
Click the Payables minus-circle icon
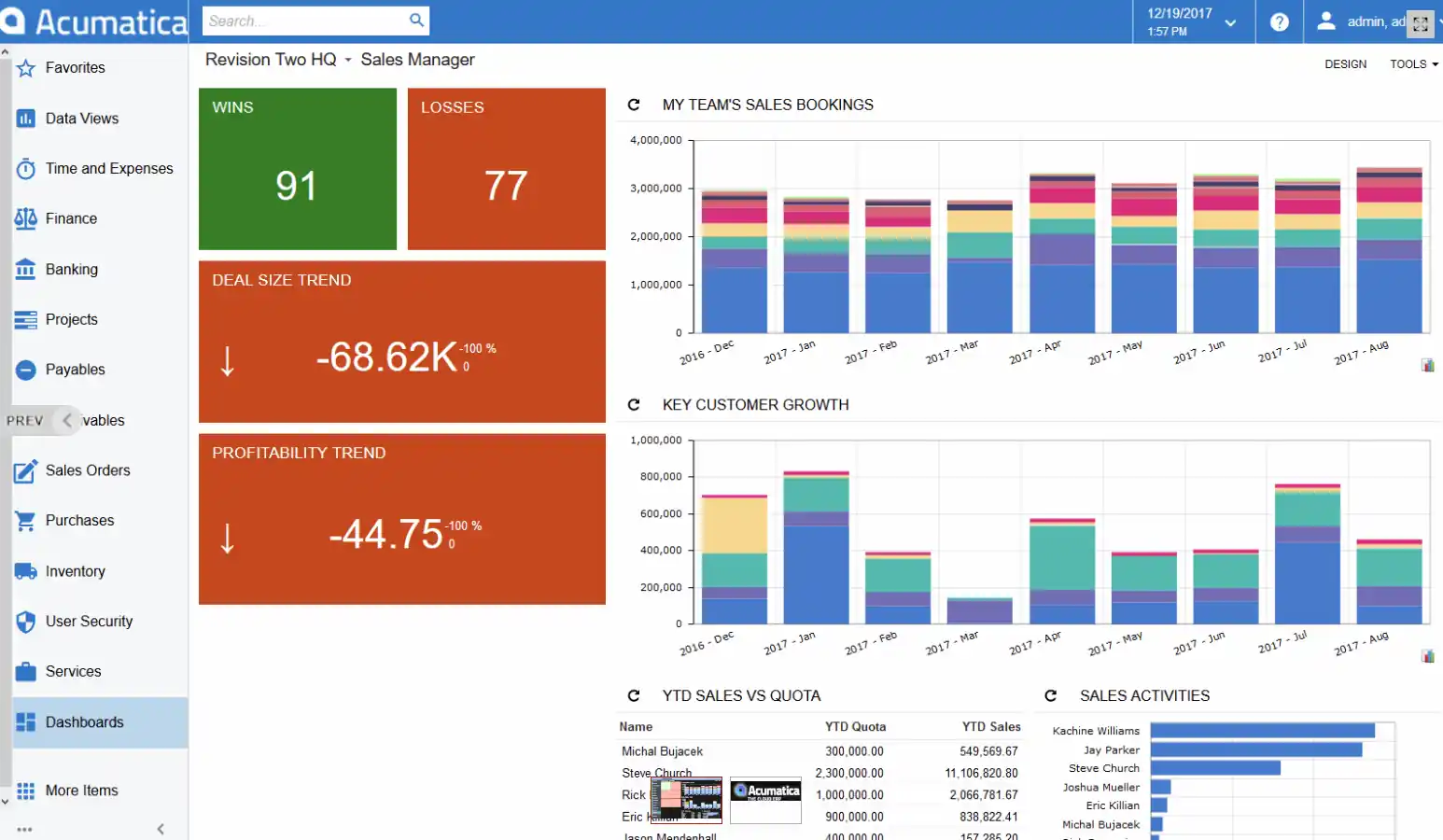pyautogui.click(x=26, y=371)
